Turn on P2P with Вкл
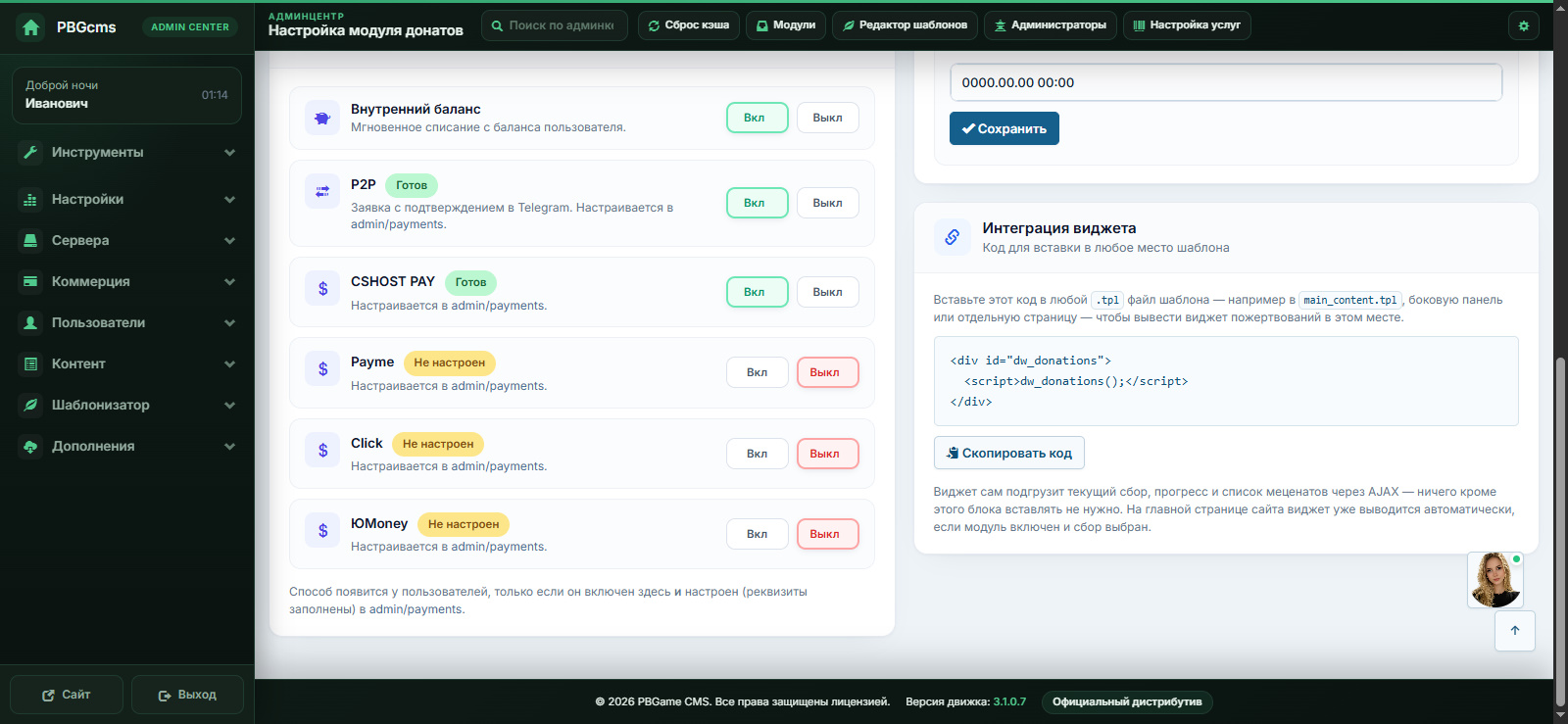 (x=757, y=203)
